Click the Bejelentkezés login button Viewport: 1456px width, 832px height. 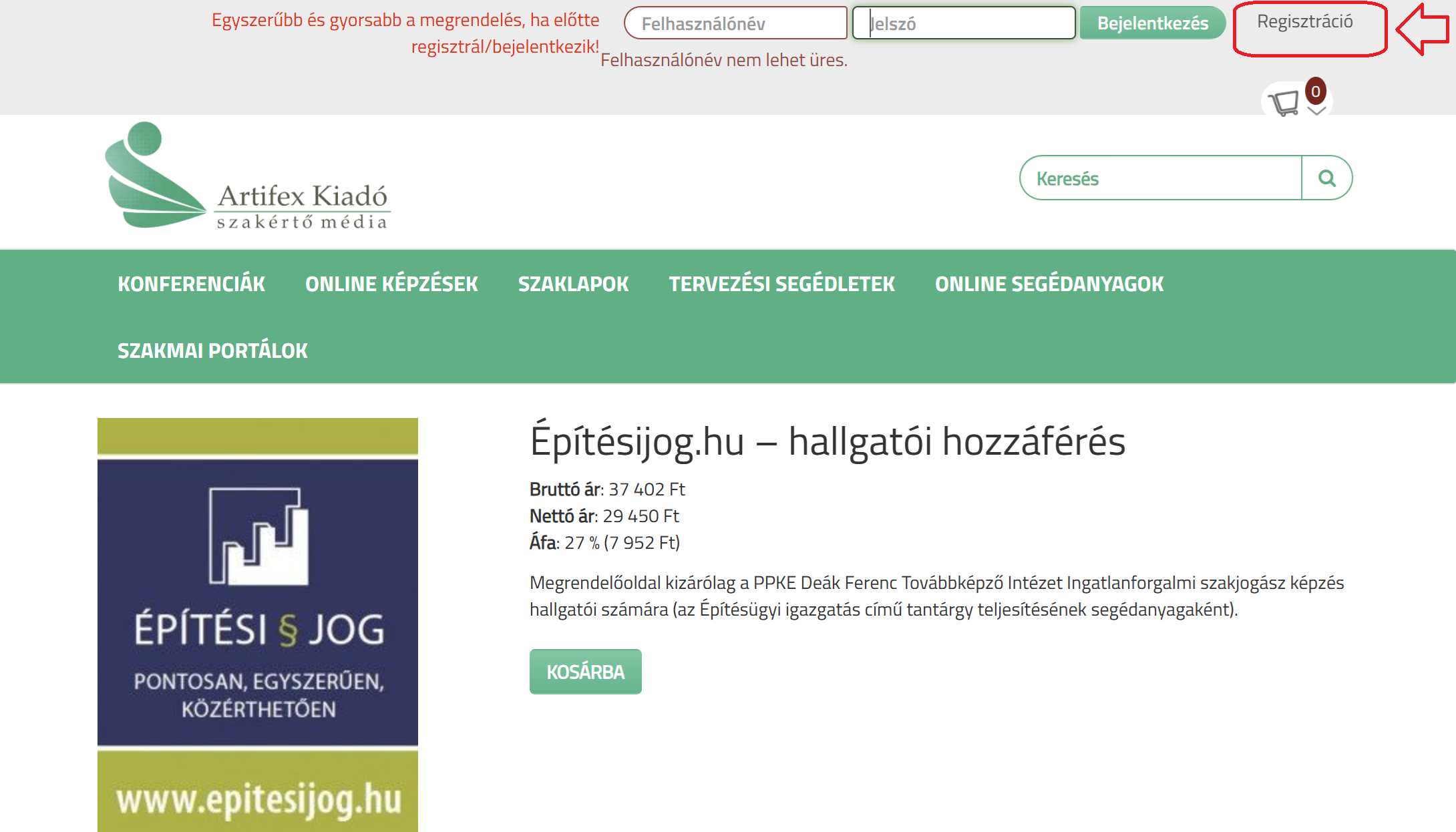point(1152,23)
